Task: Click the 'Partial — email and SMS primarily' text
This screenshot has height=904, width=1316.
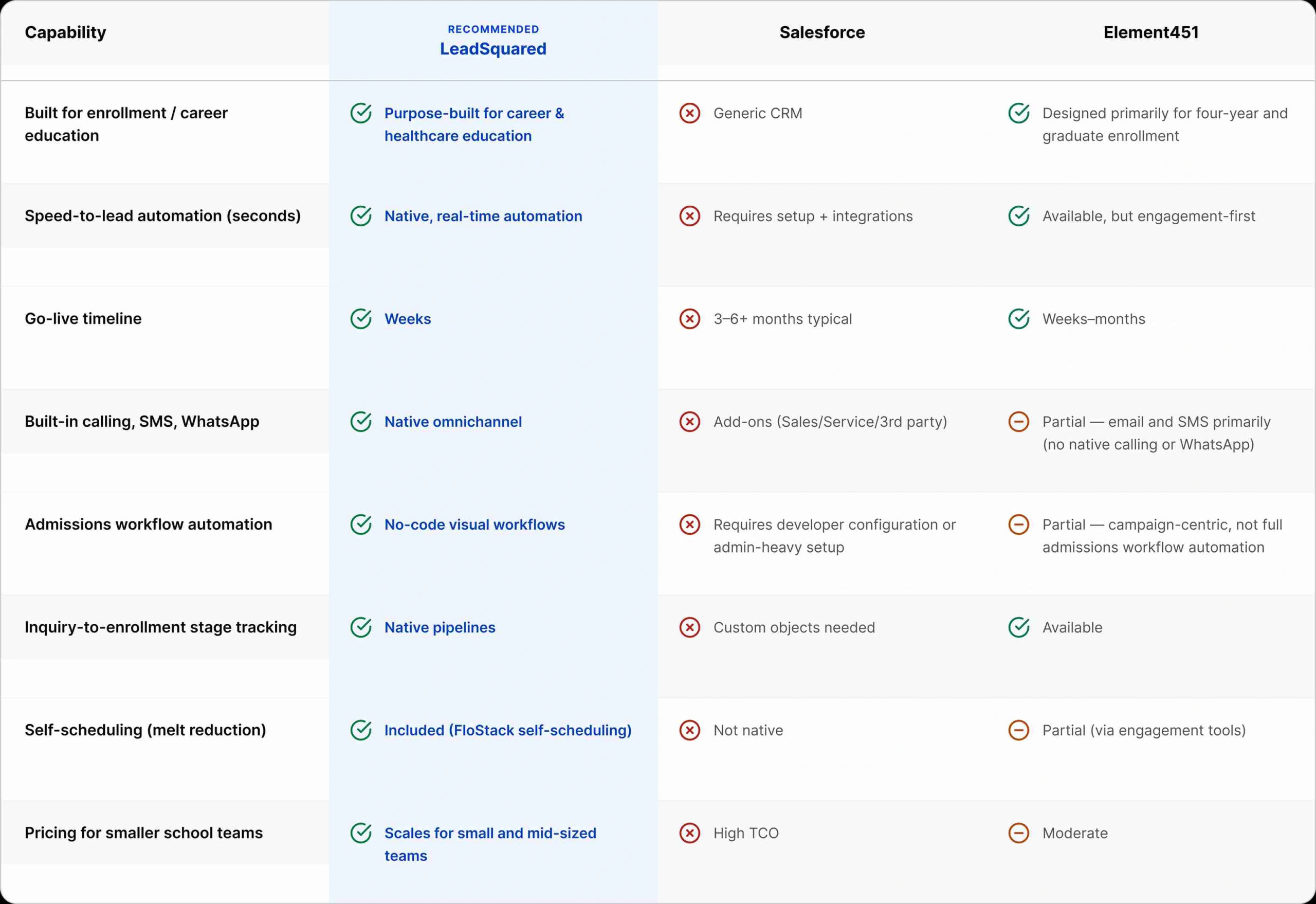Action: pos(1156,422)
